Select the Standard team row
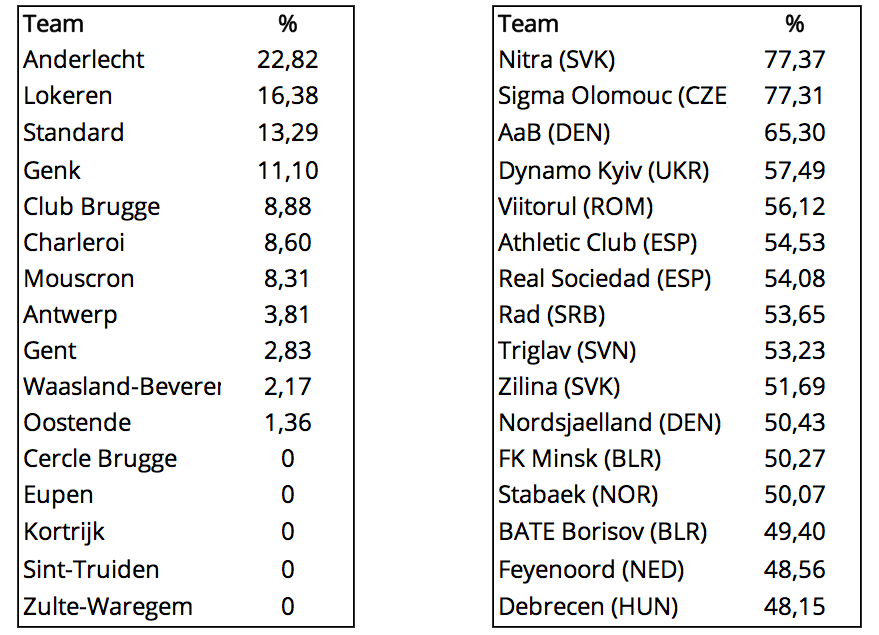Screen dimensions: 879x635 pyautogui.click(x=186, y=133)
